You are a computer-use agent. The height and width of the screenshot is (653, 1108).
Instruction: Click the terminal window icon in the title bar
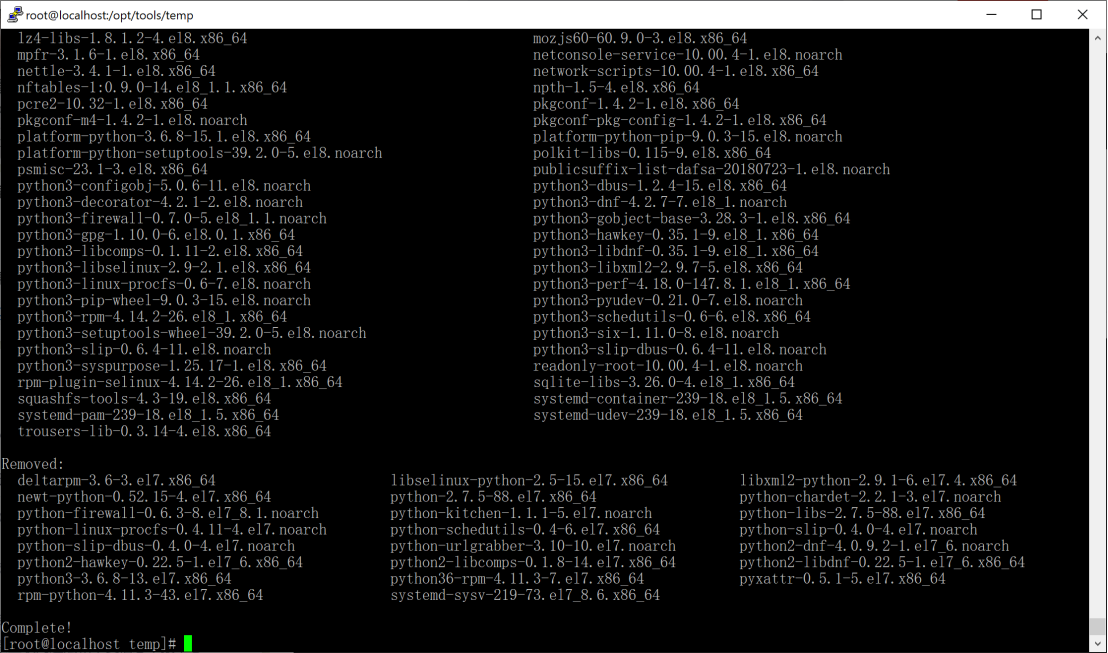[16, 14]
